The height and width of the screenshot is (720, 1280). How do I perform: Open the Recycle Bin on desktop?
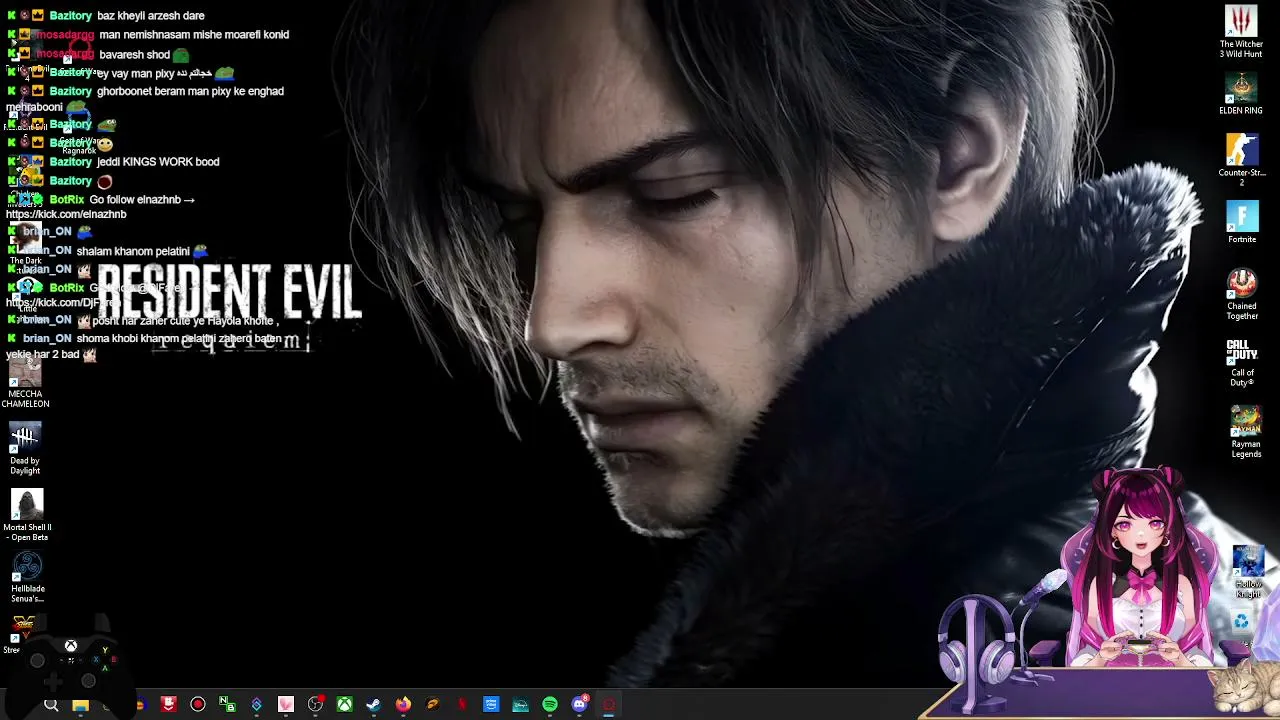[1241, 622]
